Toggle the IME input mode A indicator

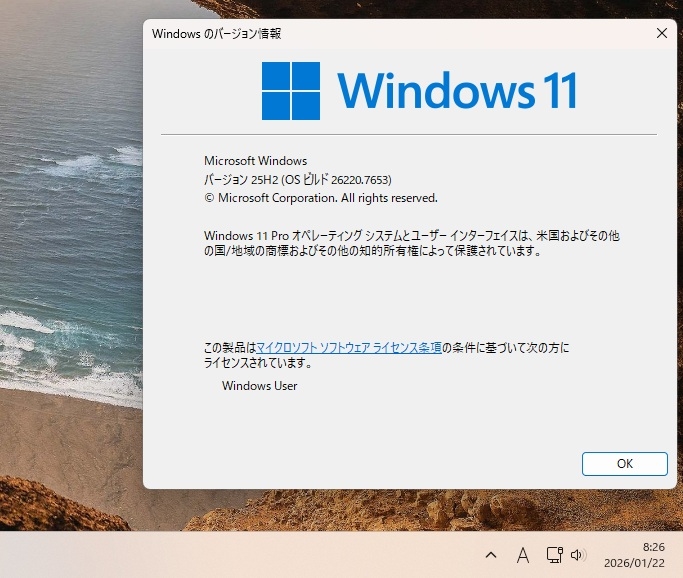[523, 555]
